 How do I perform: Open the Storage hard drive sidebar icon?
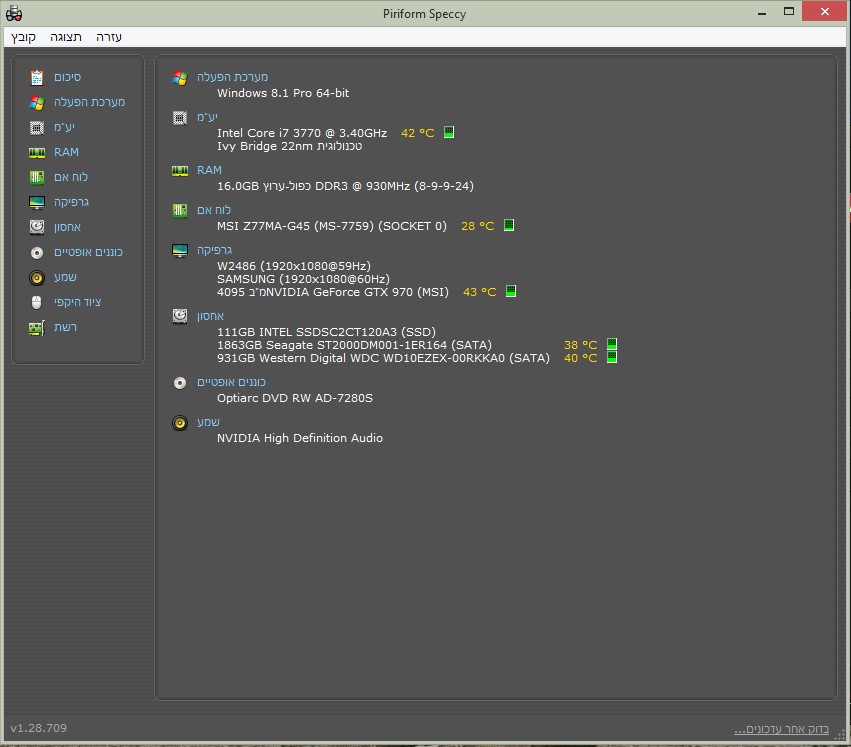coord(37,227)
